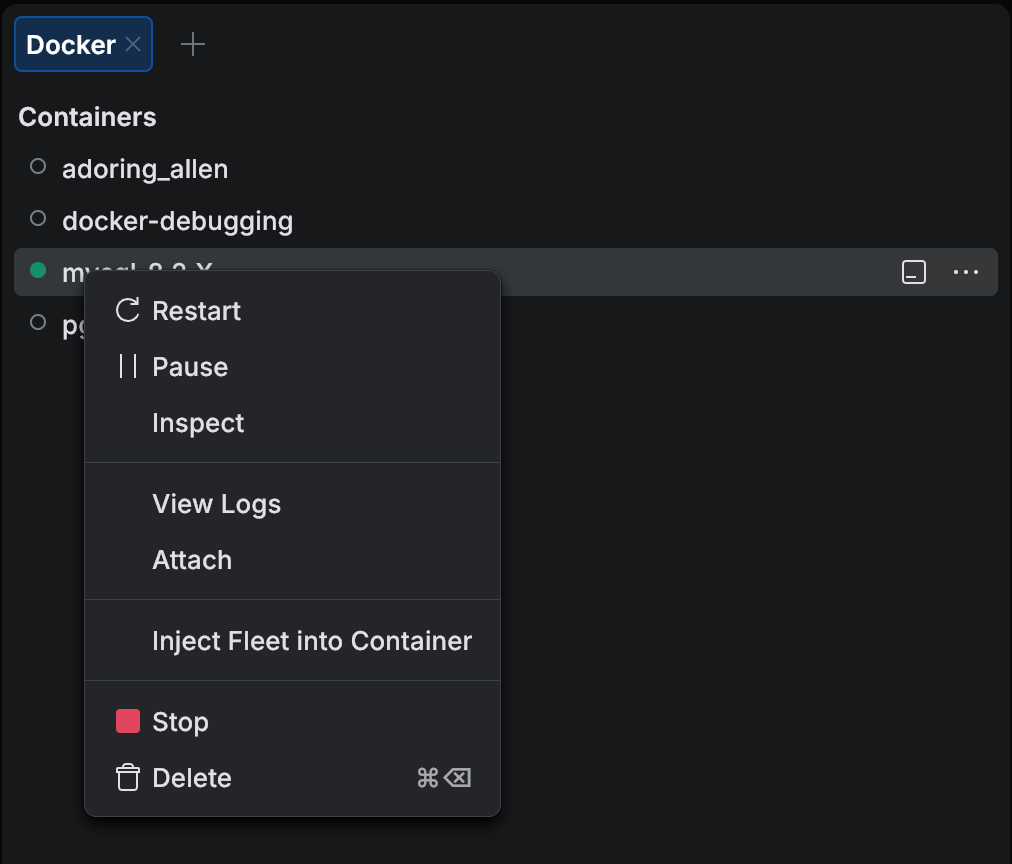This screenshot has height=864, width=1012.
Task: Click the pg container entry
Action: tap(72, 324)
